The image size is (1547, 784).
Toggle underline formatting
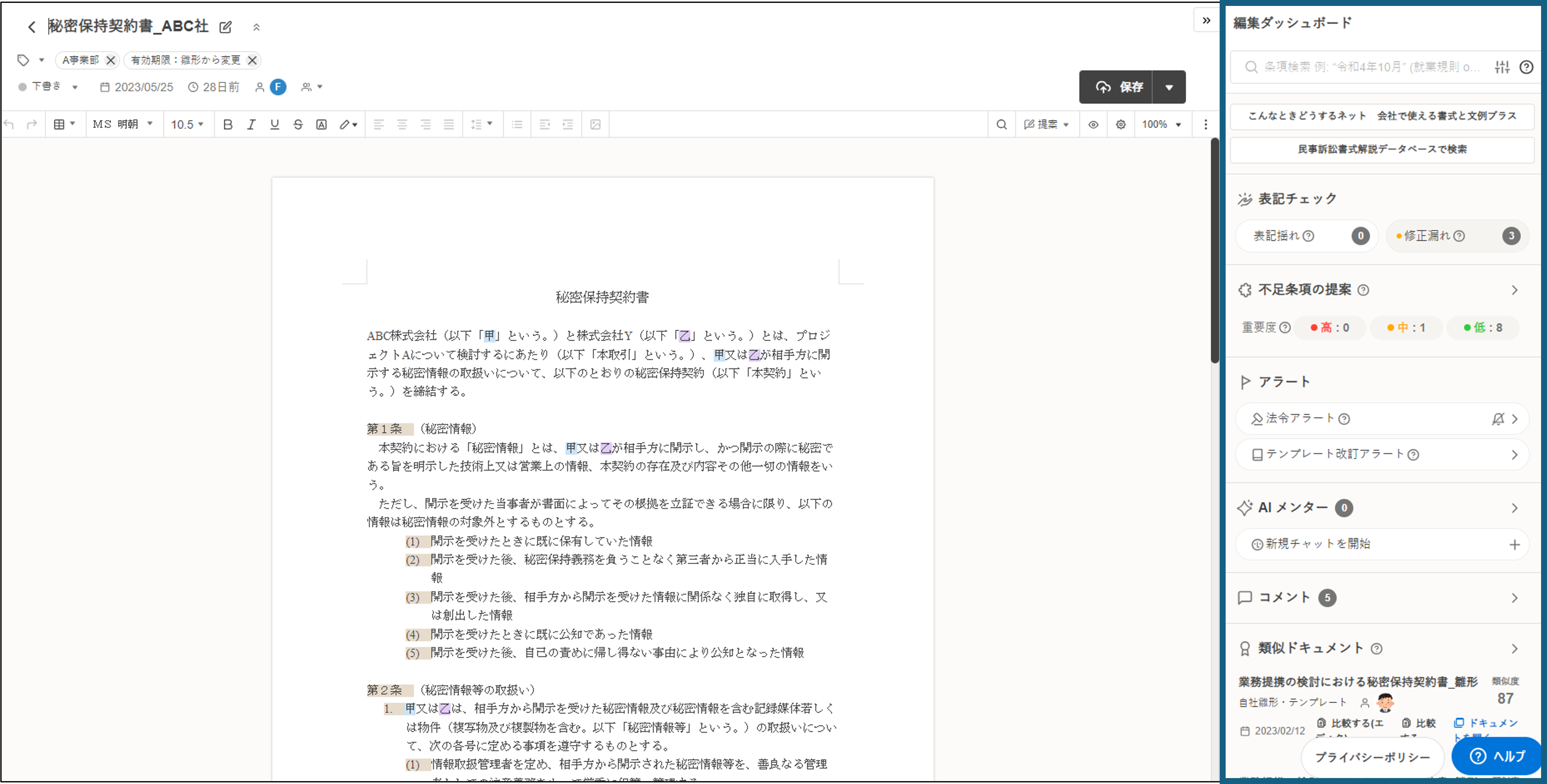pyautogui.click(x=274, y=124)
